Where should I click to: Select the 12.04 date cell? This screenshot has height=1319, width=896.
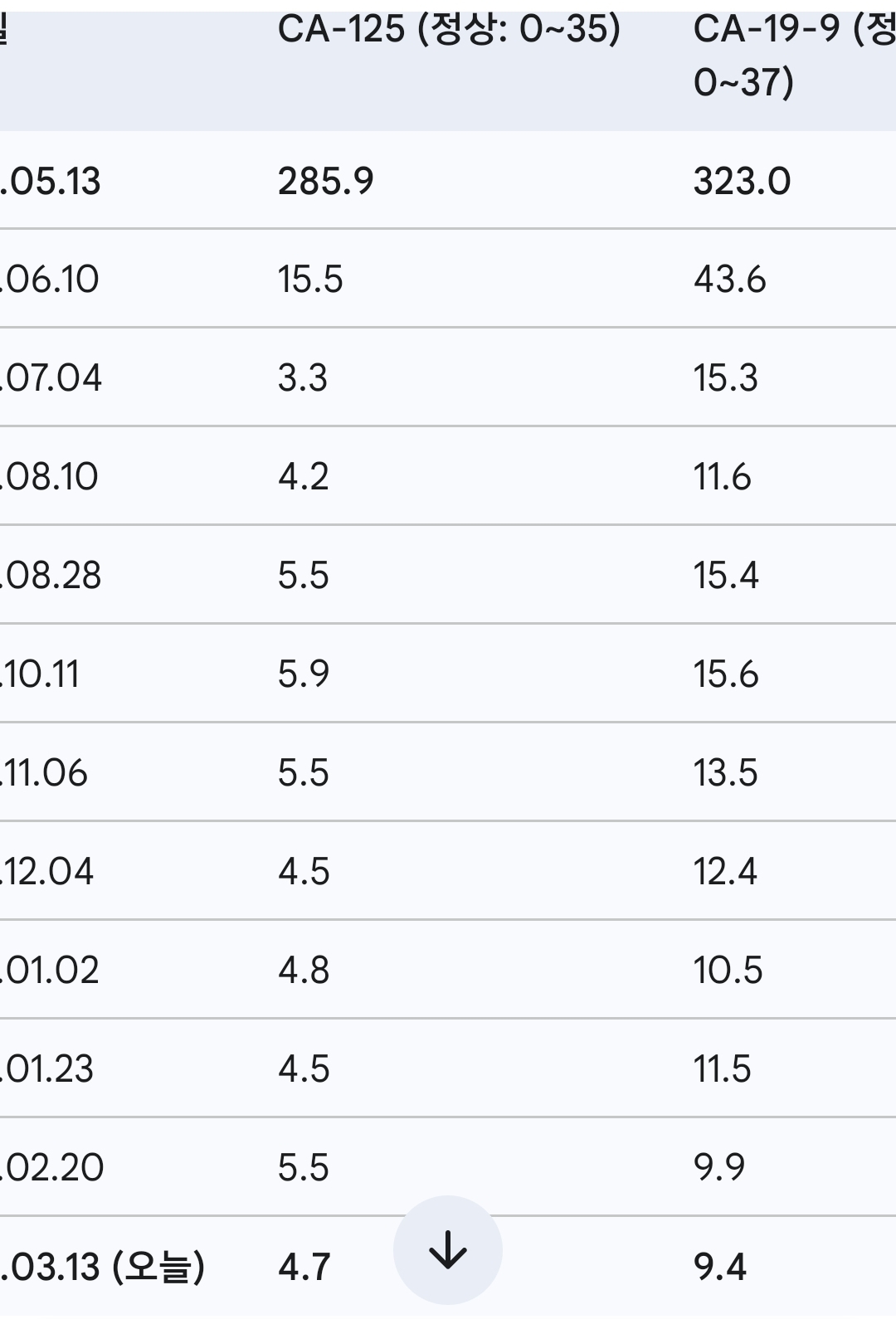pyautogui.click(x=47, y=872)
